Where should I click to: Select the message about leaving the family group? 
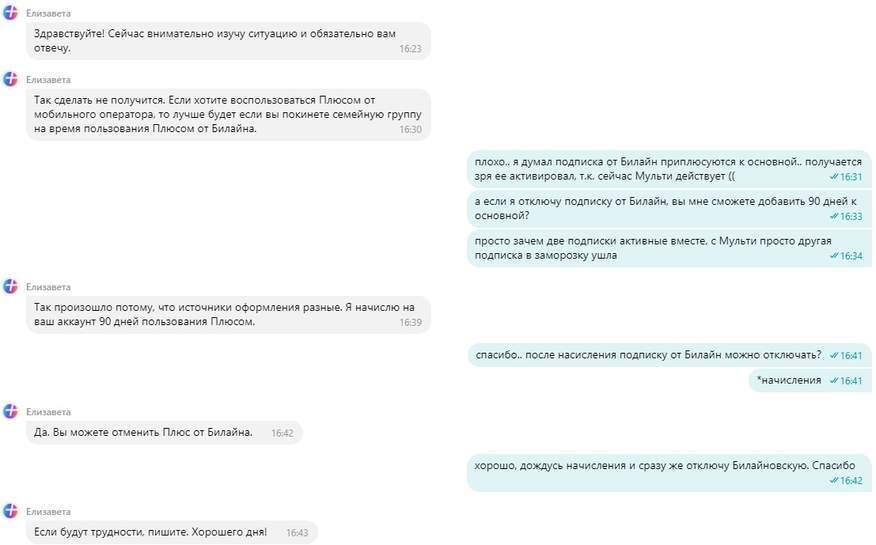click(x=228, y=114)
